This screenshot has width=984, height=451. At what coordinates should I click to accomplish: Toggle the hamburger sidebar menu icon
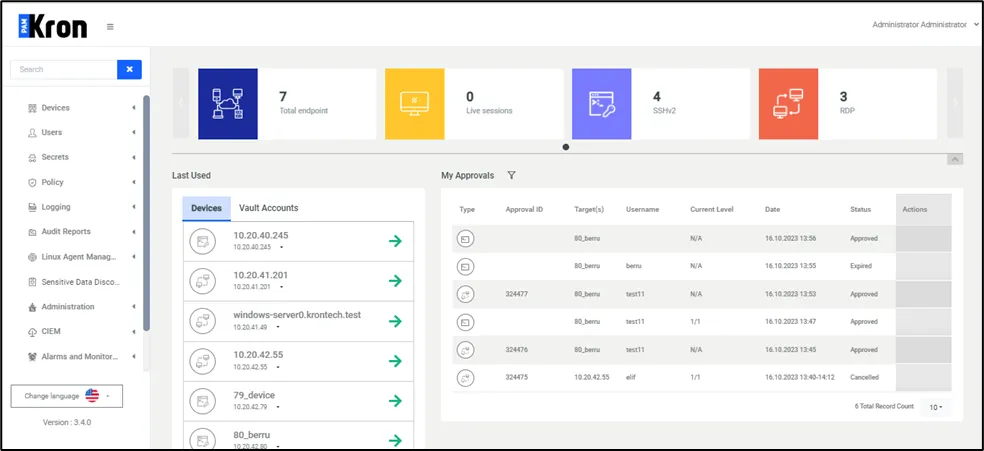[110, 27]
